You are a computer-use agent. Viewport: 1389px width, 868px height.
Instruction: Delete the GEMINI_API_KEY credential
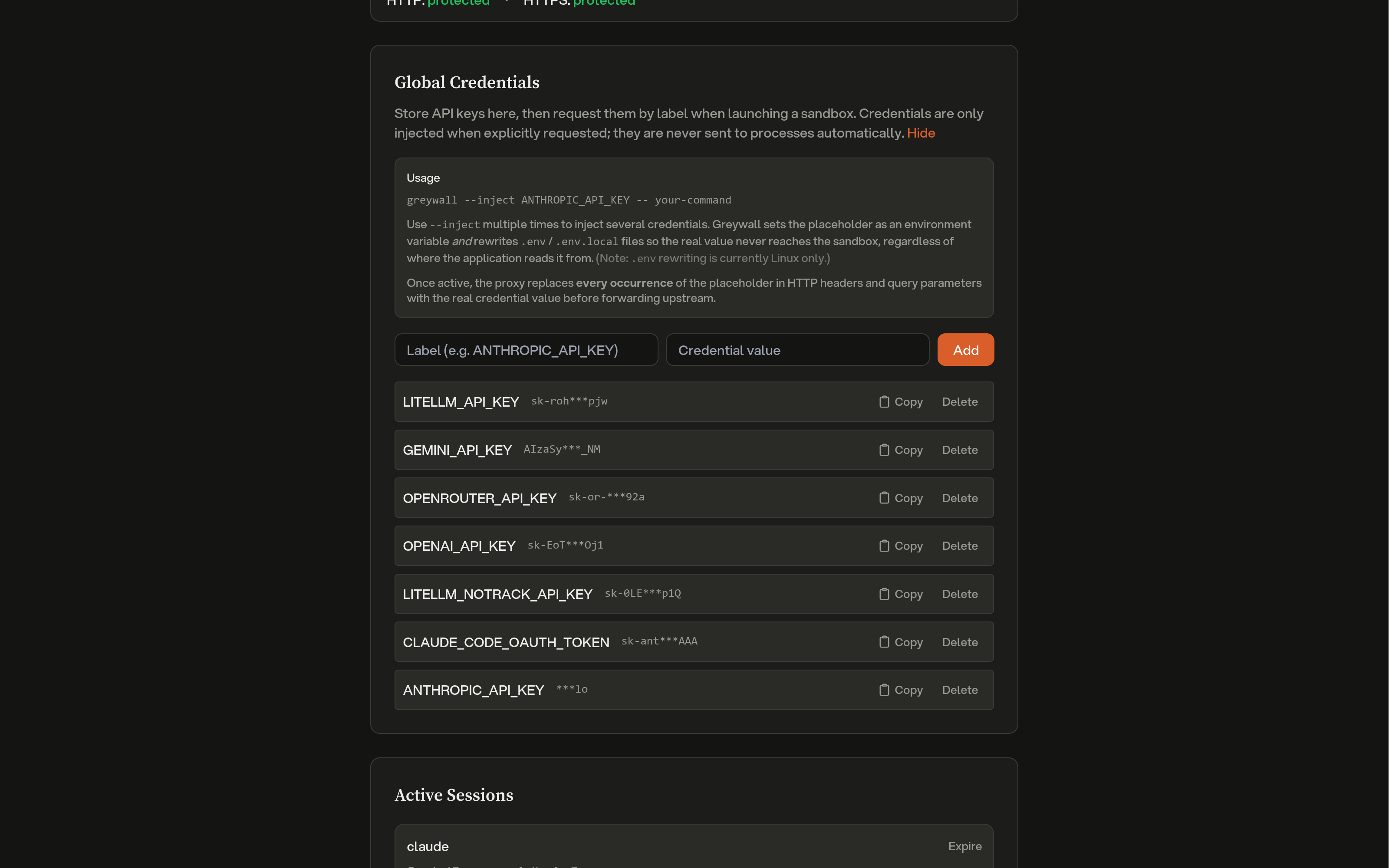point(960,450)
